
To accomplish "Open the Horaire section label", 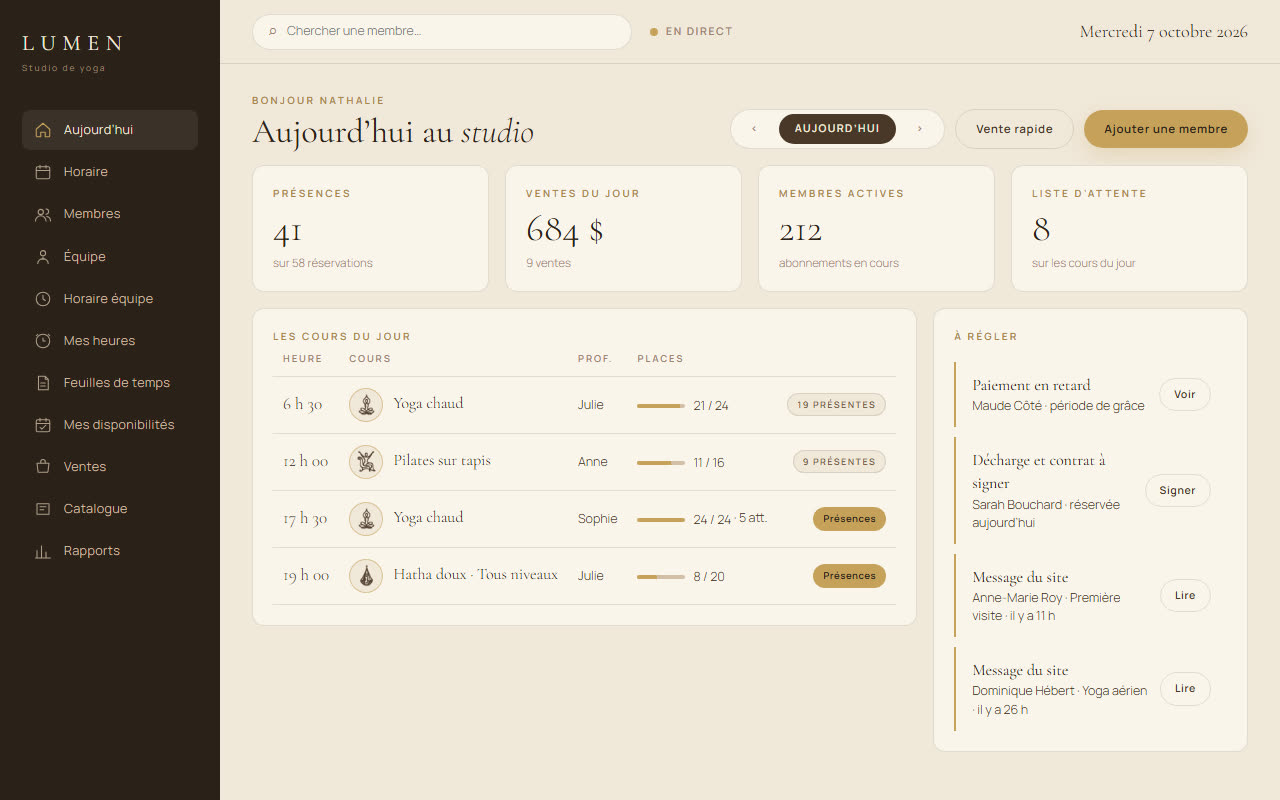I will [x=86, y=172].
